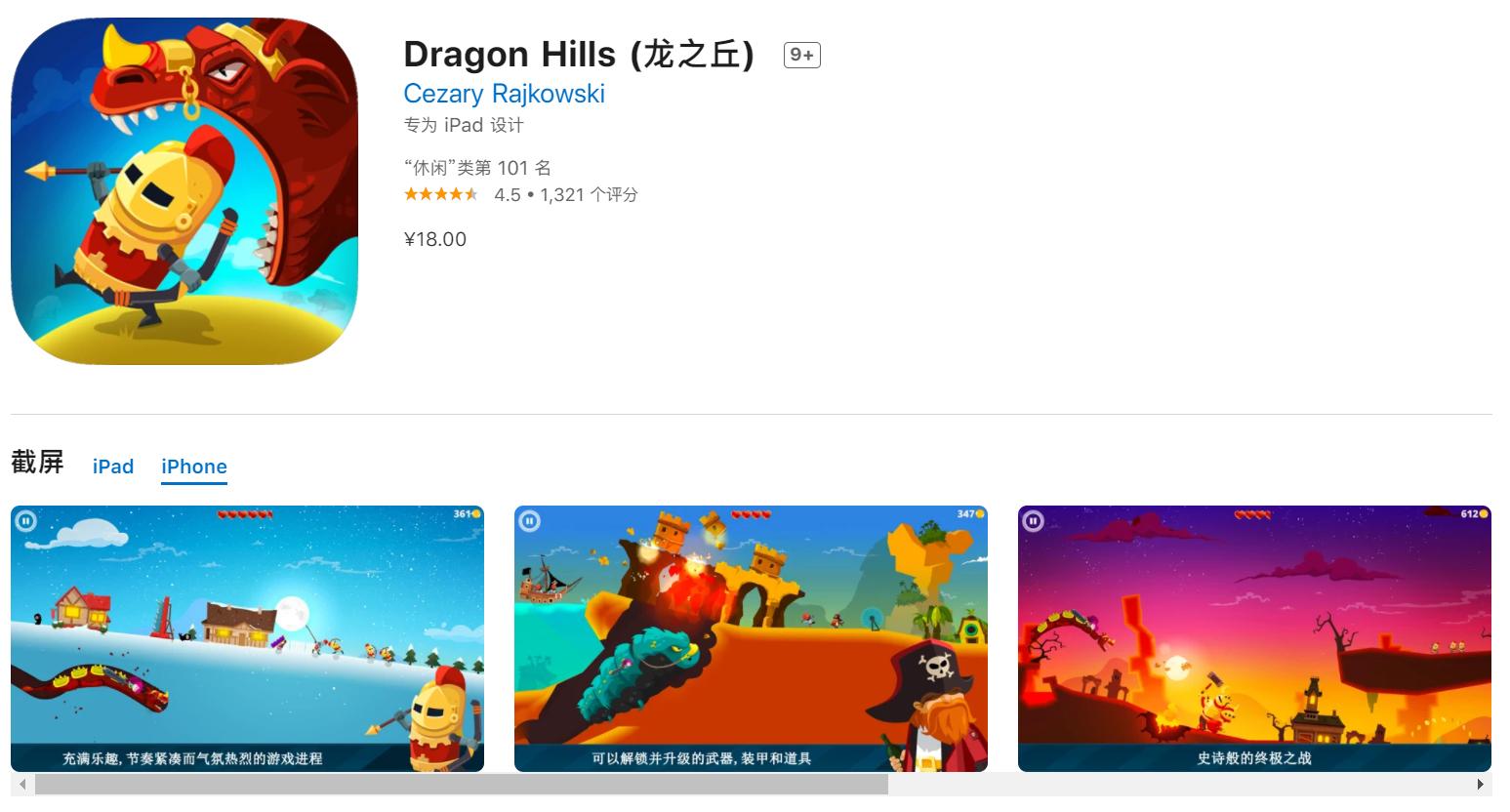Select the iPhone screenshots tab
The image size is (1510, 812).
click(194, 467)
